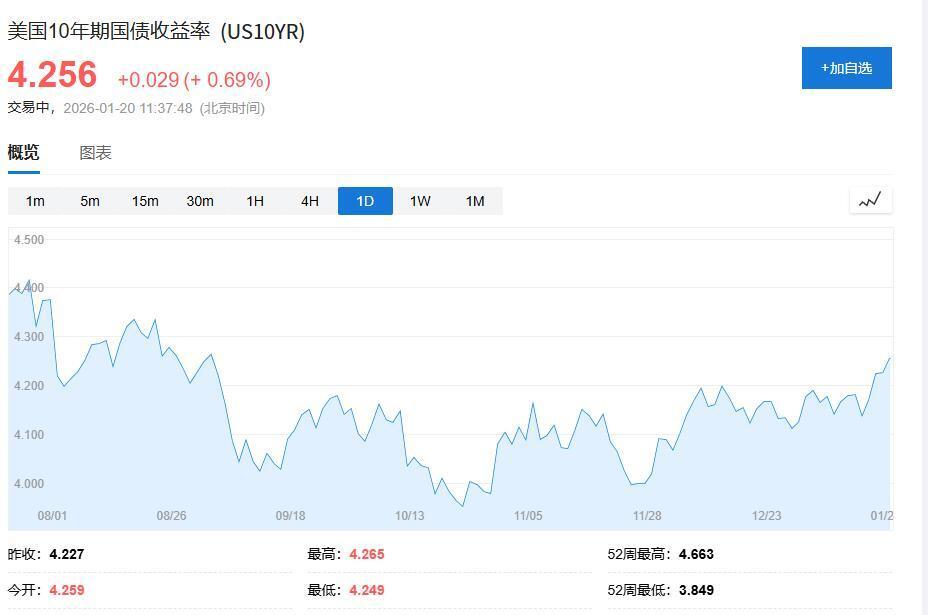Switch to the 图表 tab
Viewport: 928px width, 615px height.
coord(96,153)
